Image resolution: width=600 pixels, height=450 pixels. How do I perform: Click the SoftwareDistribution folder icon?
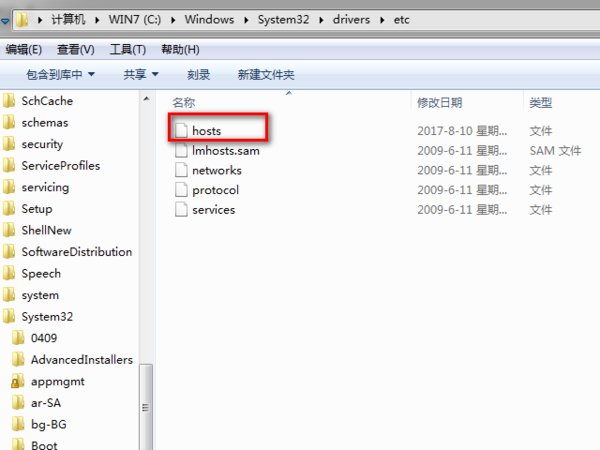[9, 252]
